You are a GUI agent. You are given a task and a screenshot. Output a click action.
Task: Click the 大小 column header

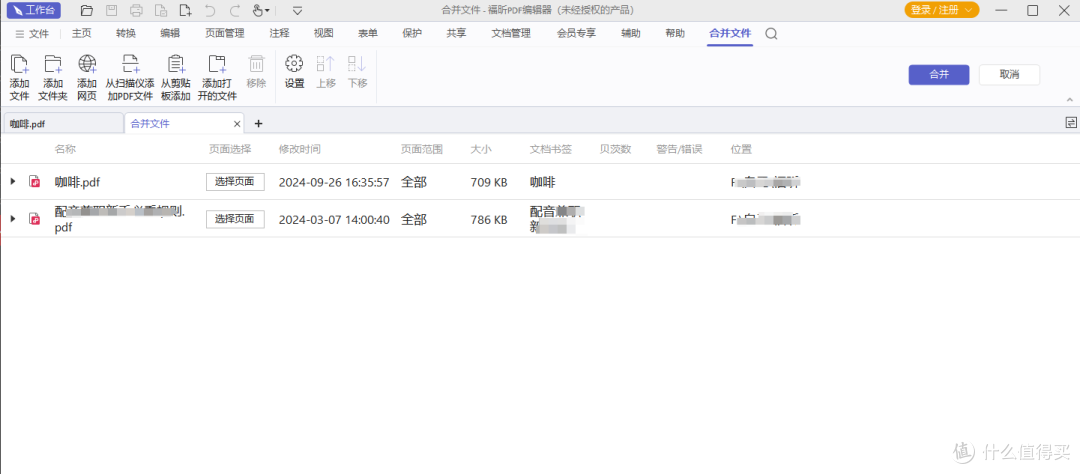[481, 149]
